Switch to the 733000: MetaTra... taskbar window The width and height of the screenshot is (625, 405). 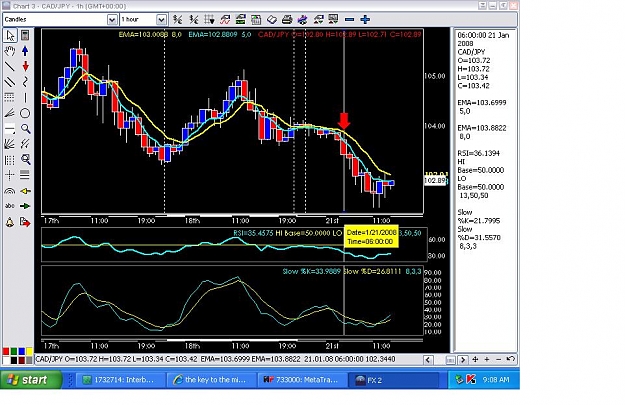point(302,380)
